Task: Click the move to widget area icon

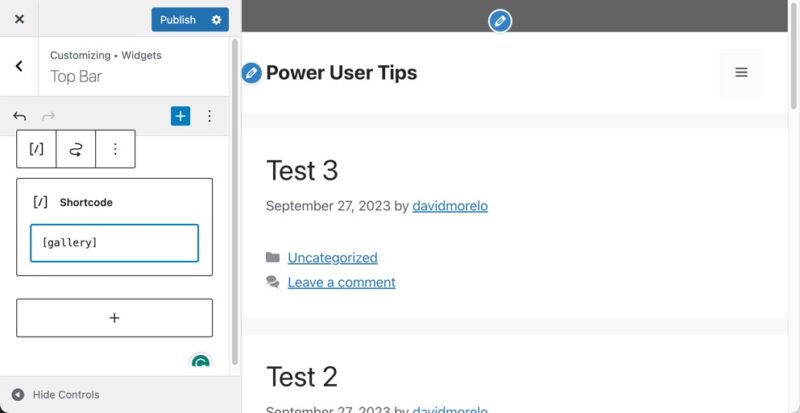Action: (76, 149)
